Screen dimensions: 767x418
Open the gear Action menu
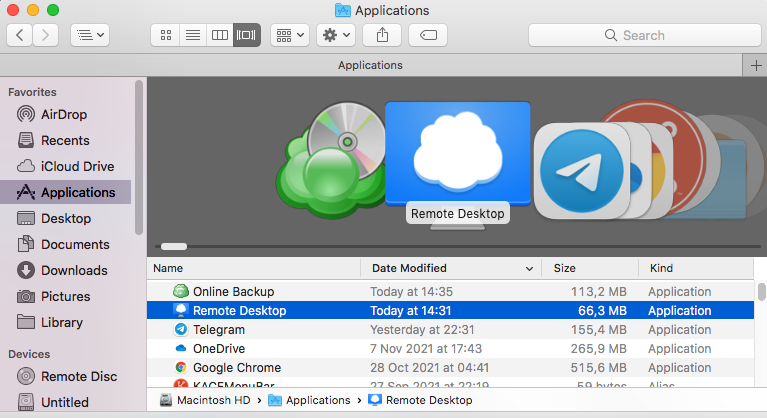pos(336,35)
